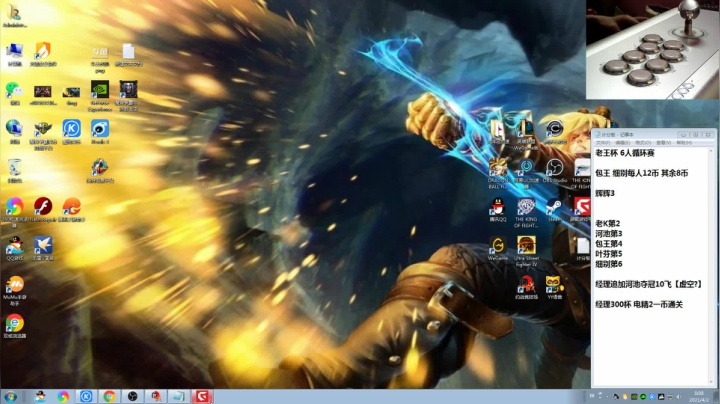This screenshot has height=404, width=720.
Task: Open the MuMu emulator shortcut
Action: pyautogui.click(x=15, y=291)
